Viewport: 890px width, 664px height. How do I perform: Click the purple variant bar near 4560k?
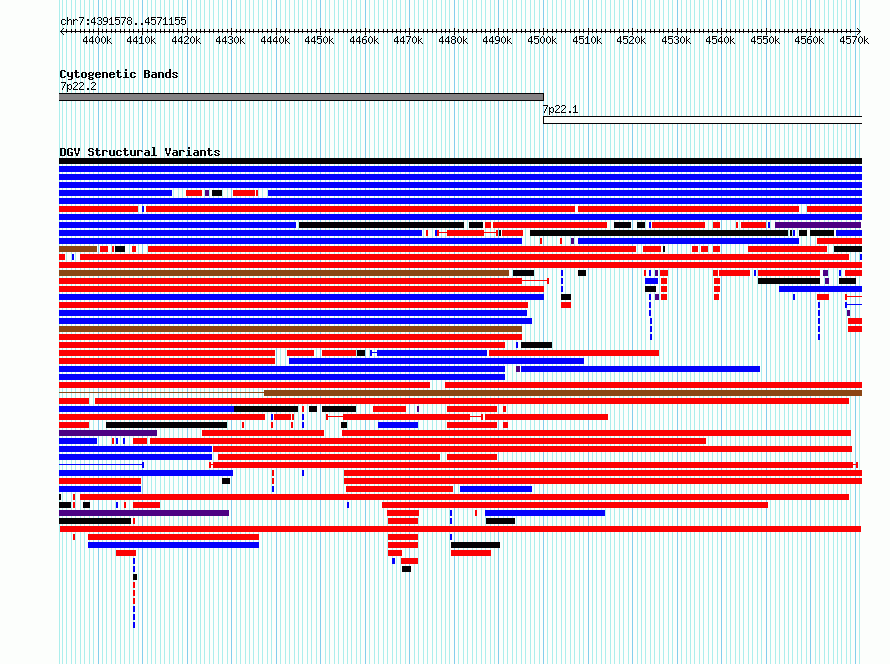[818, 225]
